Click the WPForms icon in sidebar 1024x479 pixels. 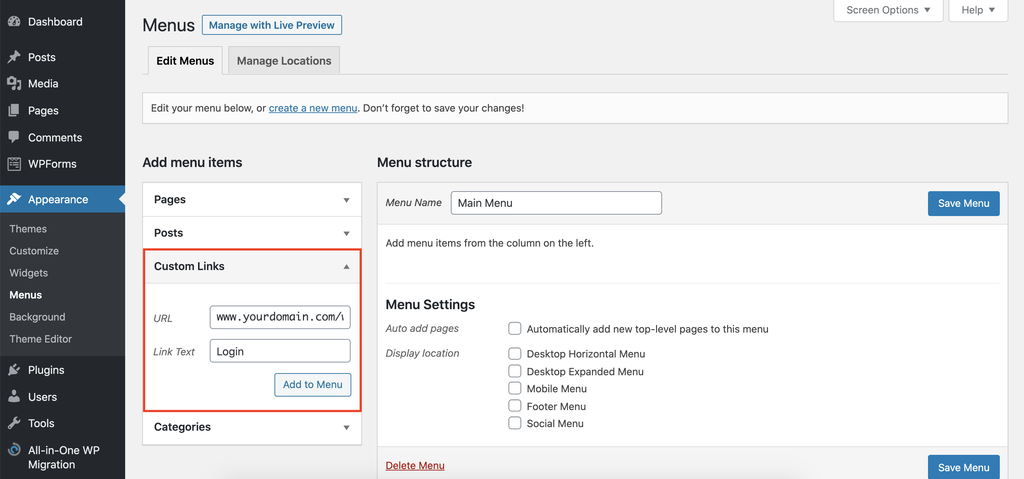(14, 164)
